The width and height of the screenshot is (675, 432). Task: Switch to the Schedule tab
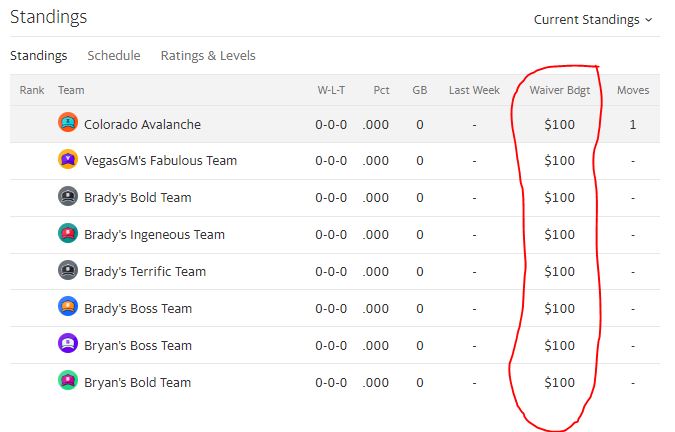[x=114, y=56]
